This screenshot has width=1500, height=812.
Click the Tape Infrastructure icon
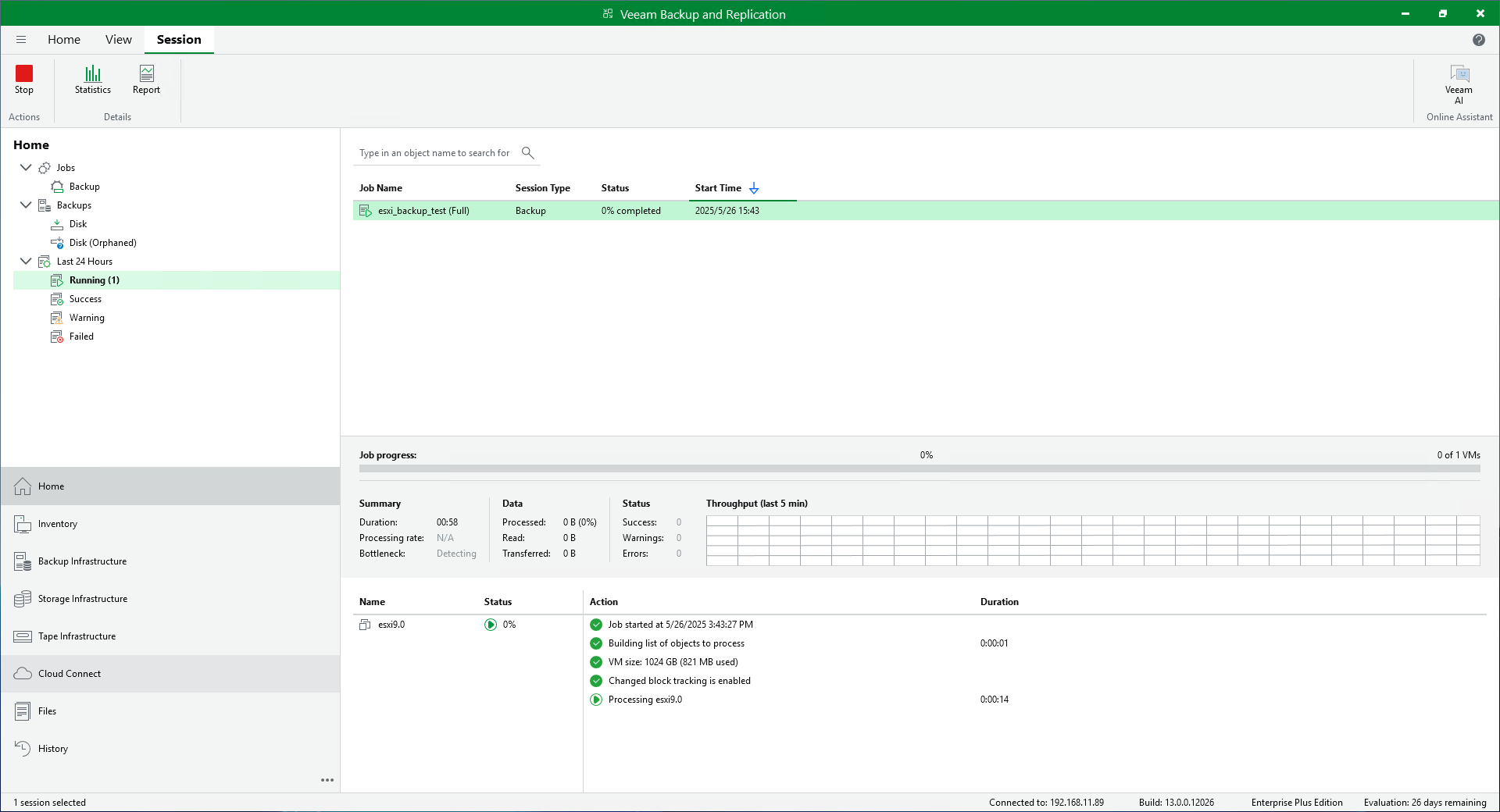pos(23,636)
